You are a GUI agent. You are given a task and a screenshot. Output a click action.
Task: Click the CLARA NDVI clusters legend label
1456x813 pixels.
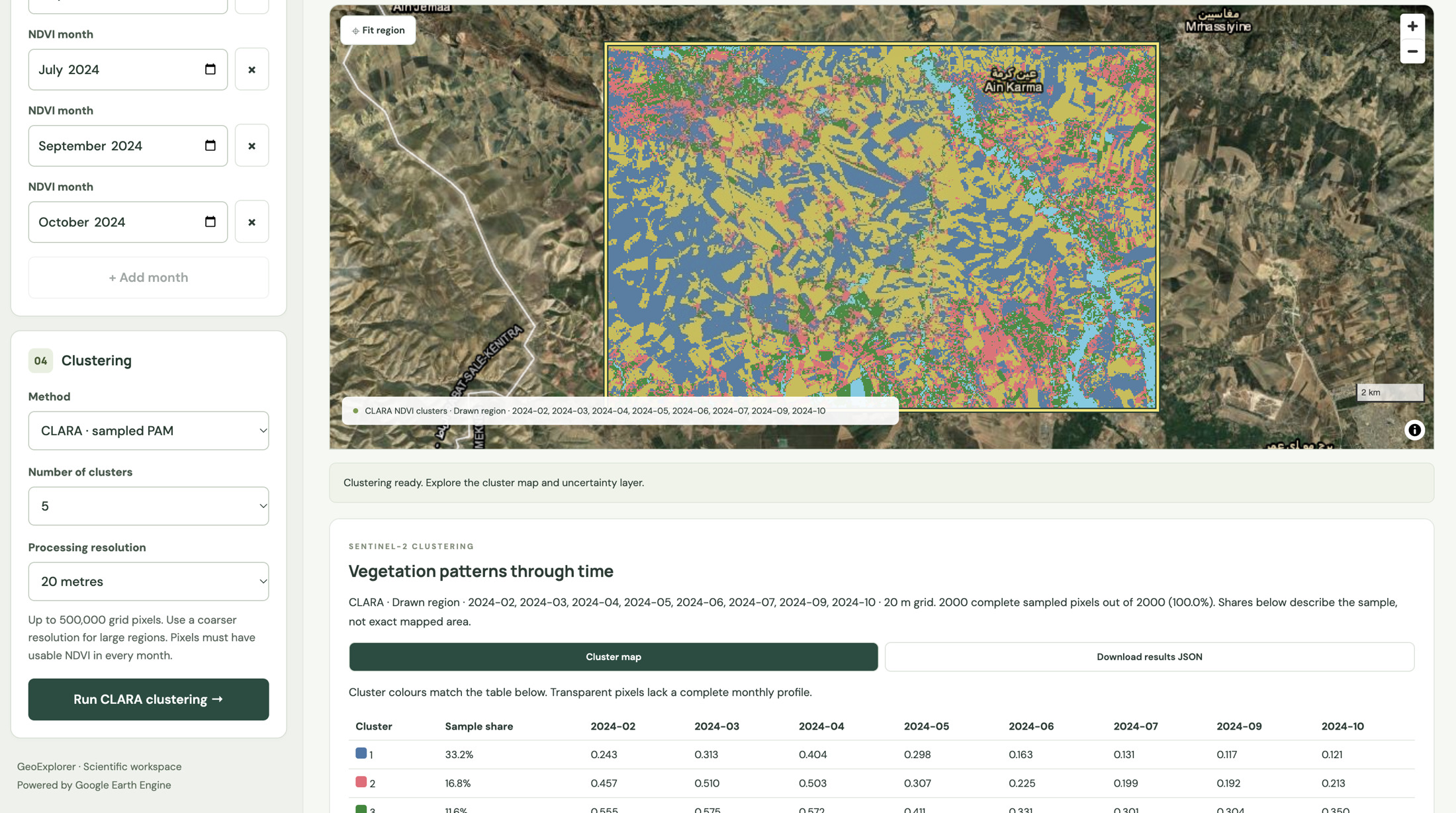(x=596, y=411)
